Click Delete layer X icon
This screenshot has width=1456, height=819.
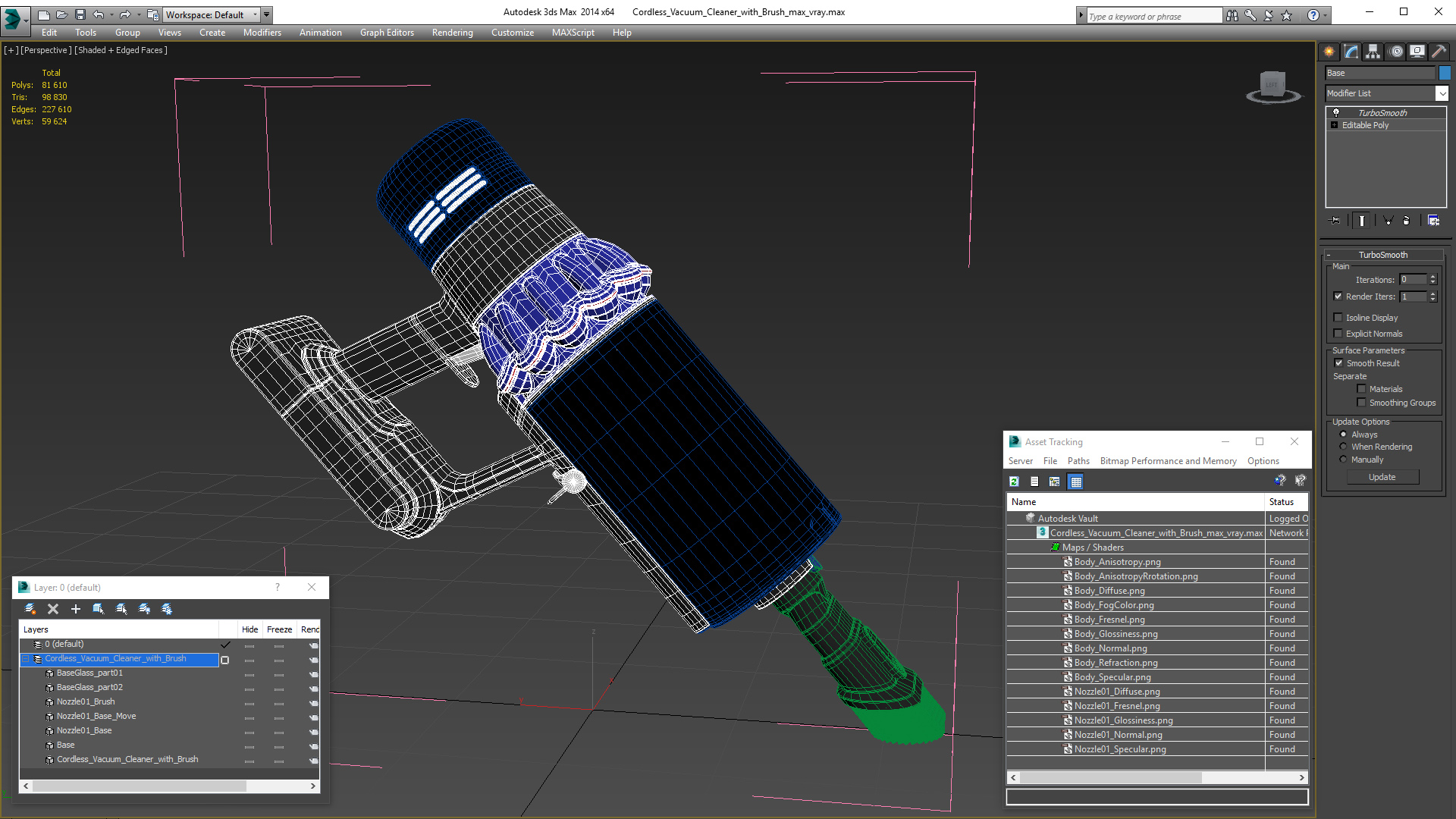[x=53, y=609]
